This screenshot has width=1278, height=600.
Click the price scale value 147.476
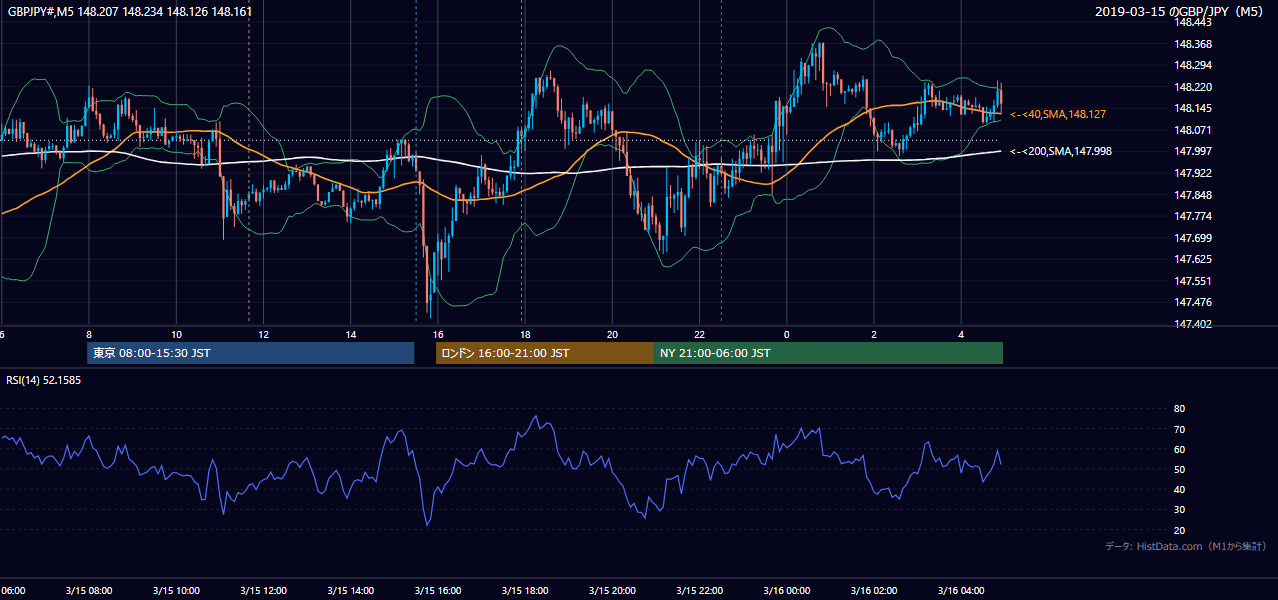1194,302
